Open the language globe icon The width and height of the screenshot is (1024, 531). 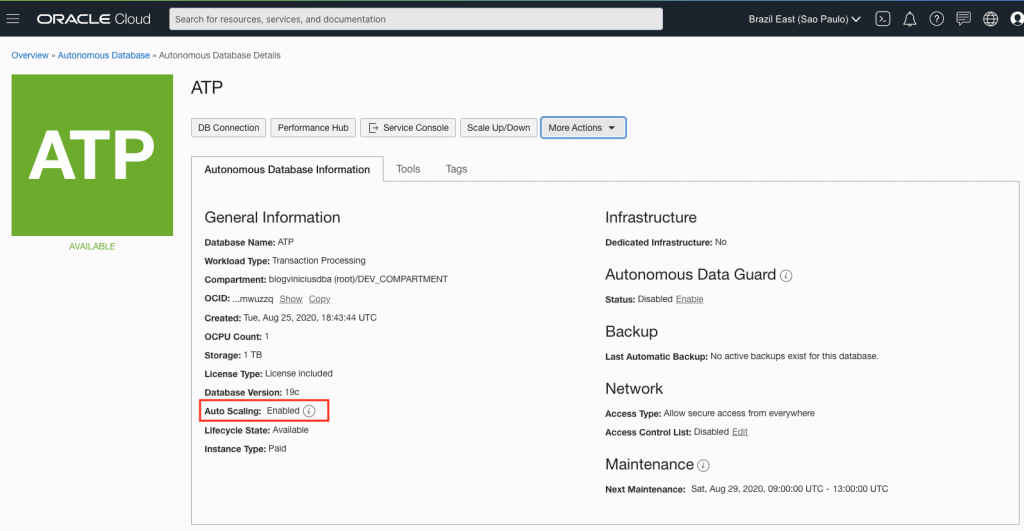(x=991, y=19)
